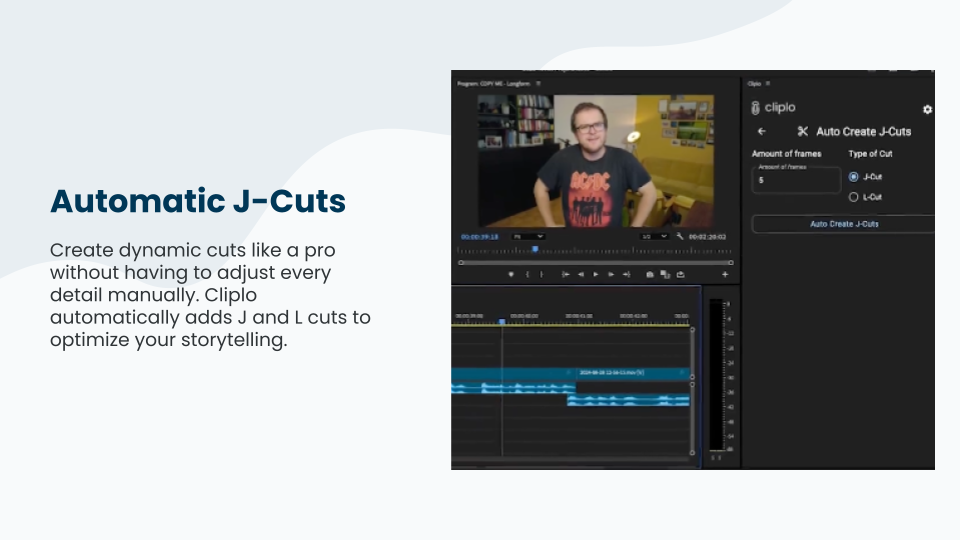
Task: Mark Out point in Program monitor
Action: (541, 275)
